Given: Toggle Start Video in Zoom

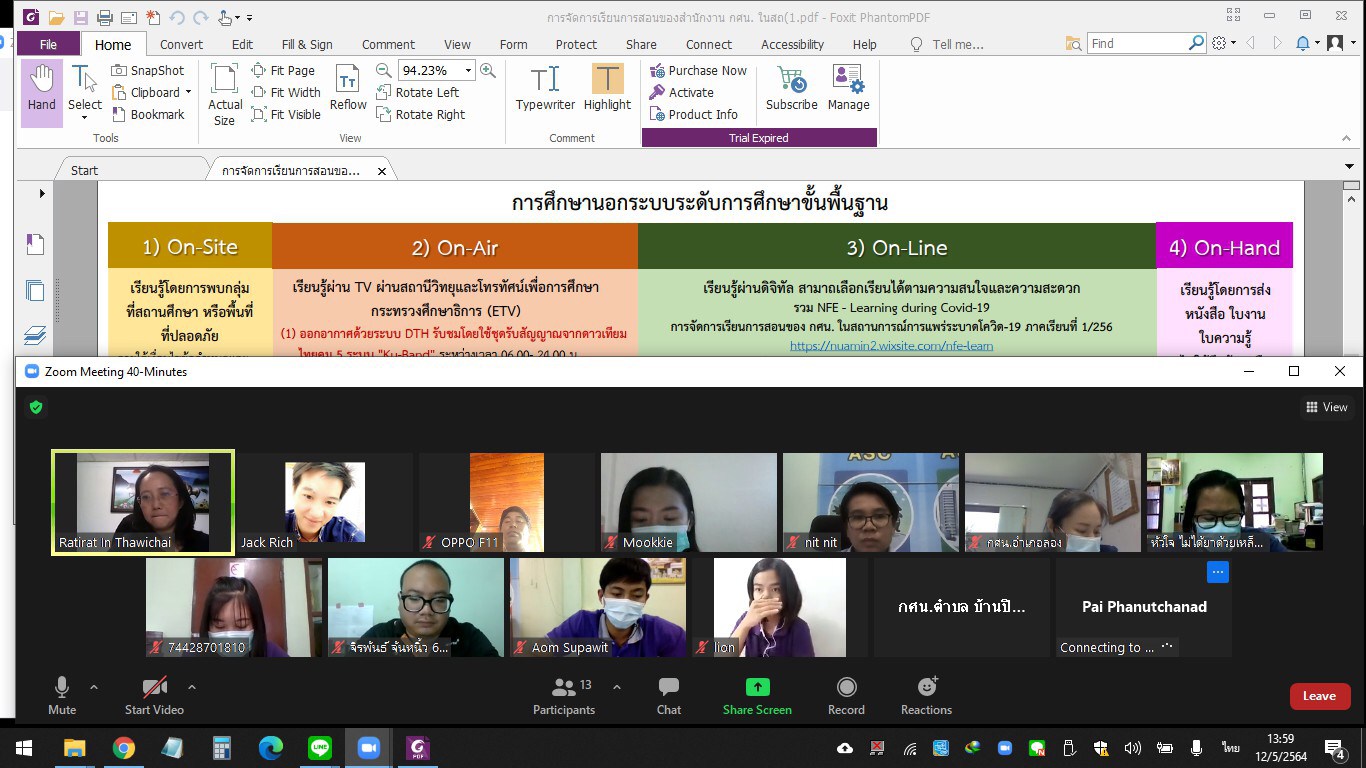Looking at the screenshot, I should (x=154, y=696).
